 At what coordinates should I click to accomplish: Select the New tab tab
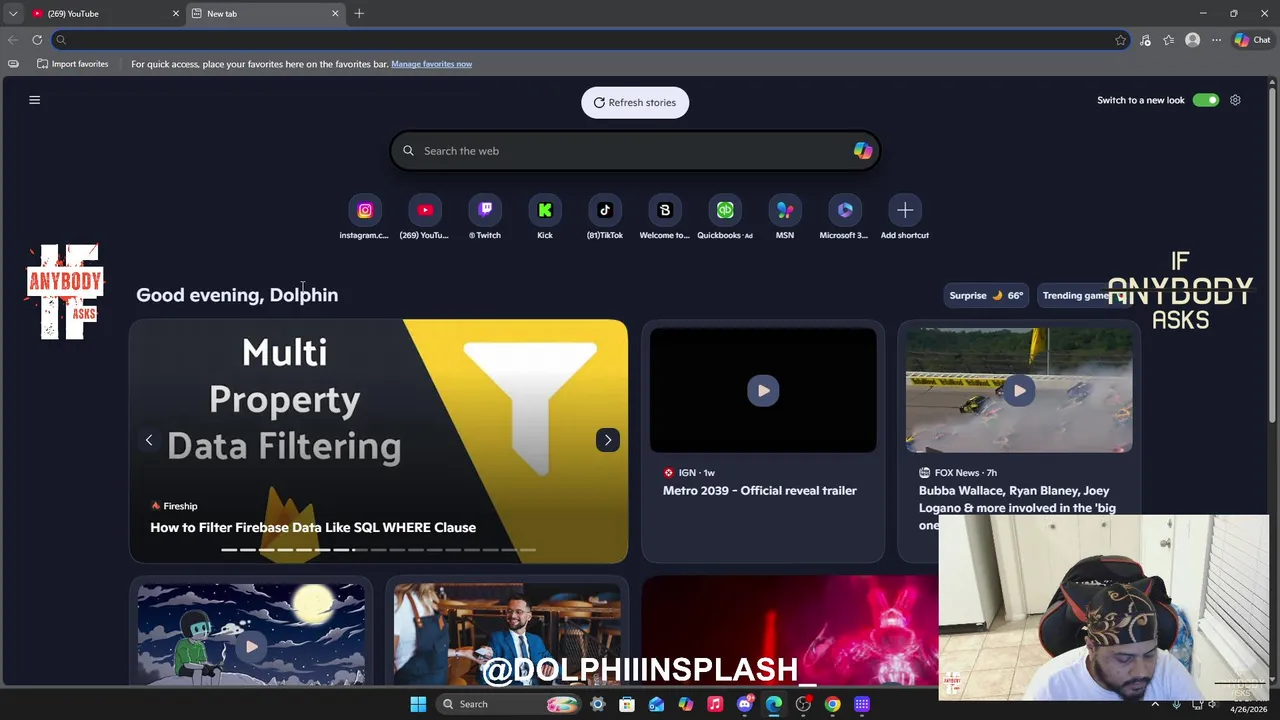click(265, 14)
